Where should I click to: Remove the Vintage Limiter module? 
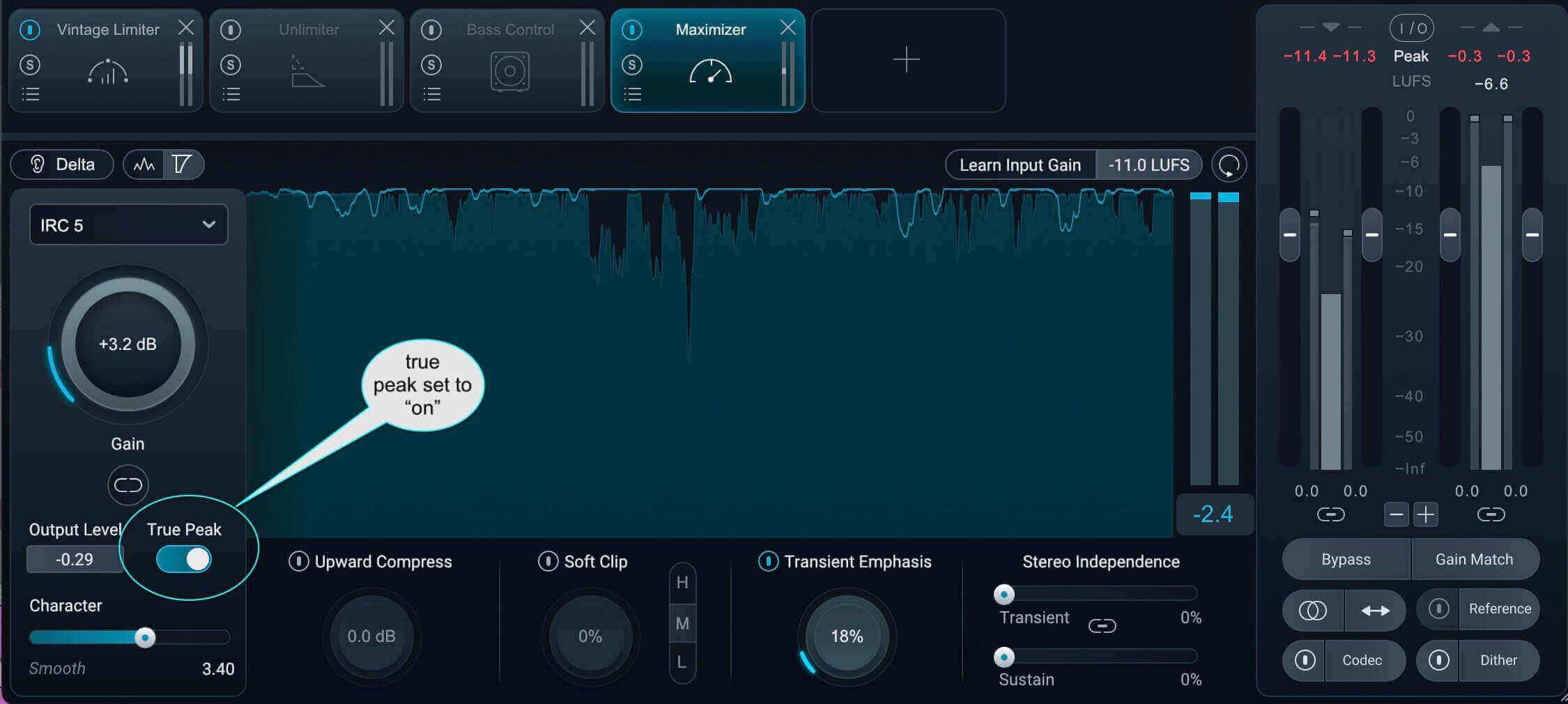point(186,28)
